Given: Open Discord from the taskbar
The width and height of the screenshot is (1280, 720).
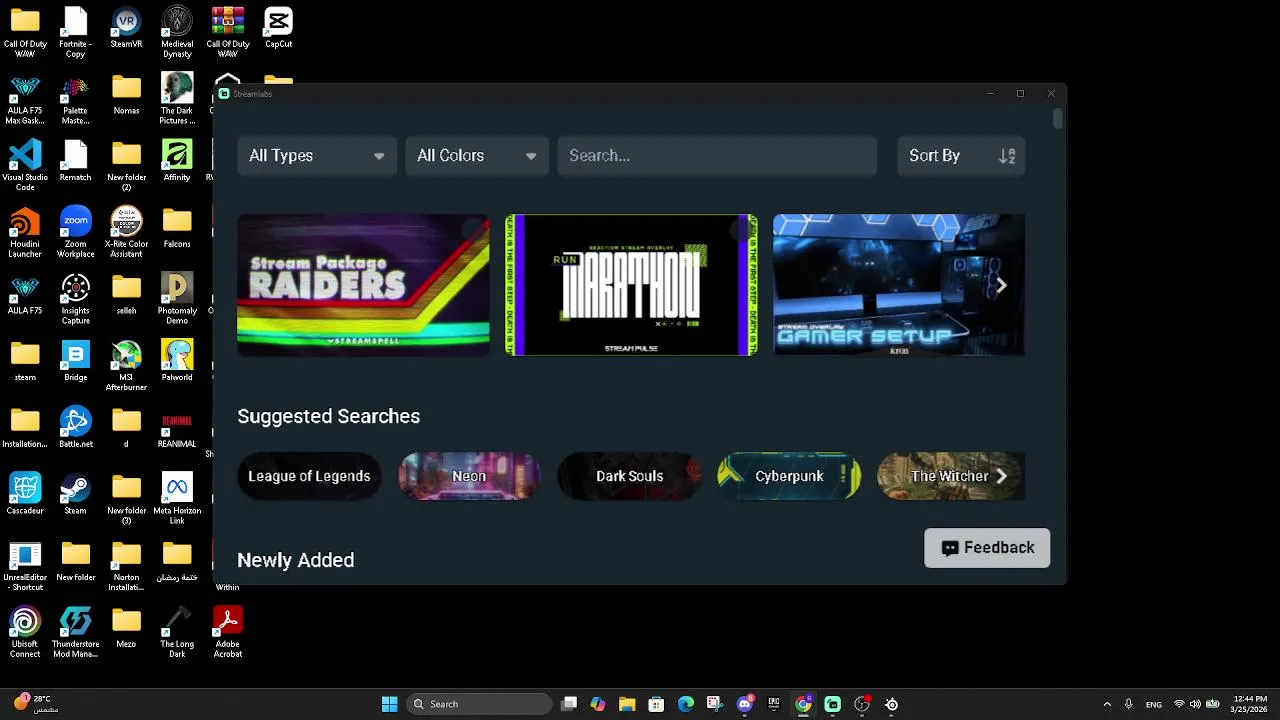Looking at the screenshot, I should pyautogui.click(x=745, y=704).
